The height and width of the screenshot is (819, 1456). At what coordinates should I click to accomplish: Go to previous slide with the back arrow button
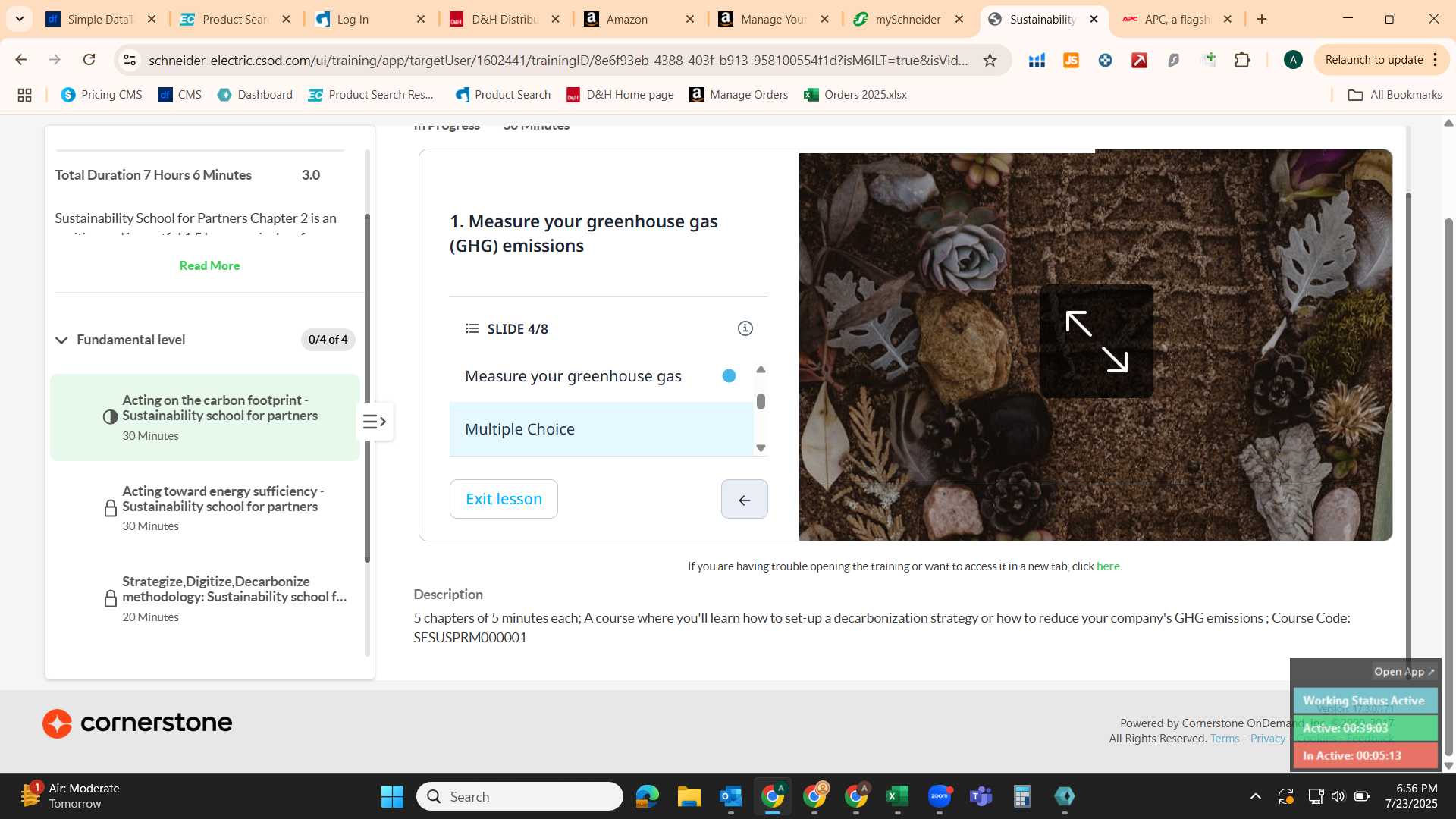[x=744, y=499]
